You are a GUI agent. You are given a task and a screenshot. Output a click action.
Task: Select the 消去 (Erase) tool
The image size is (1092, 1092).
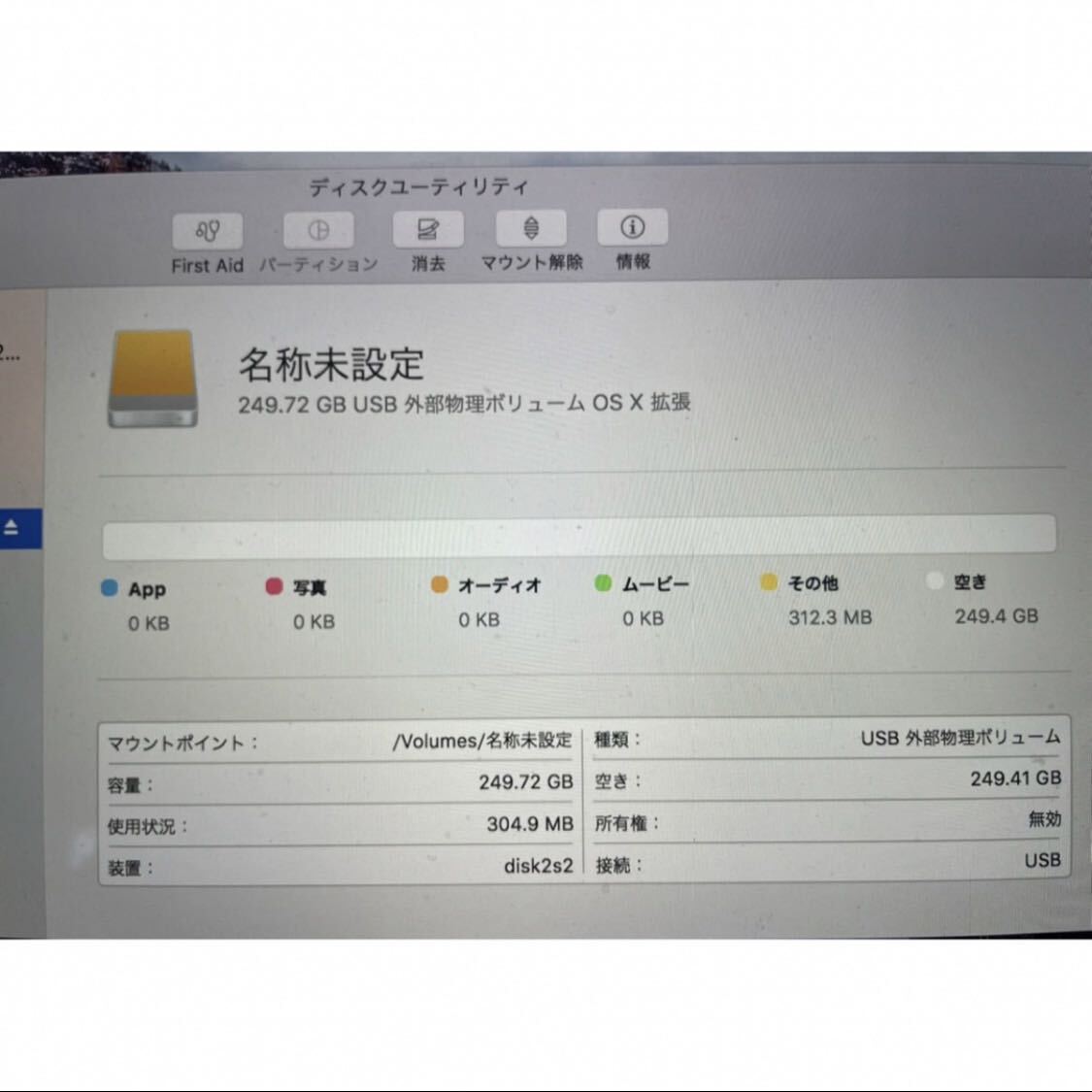(427, 231)
